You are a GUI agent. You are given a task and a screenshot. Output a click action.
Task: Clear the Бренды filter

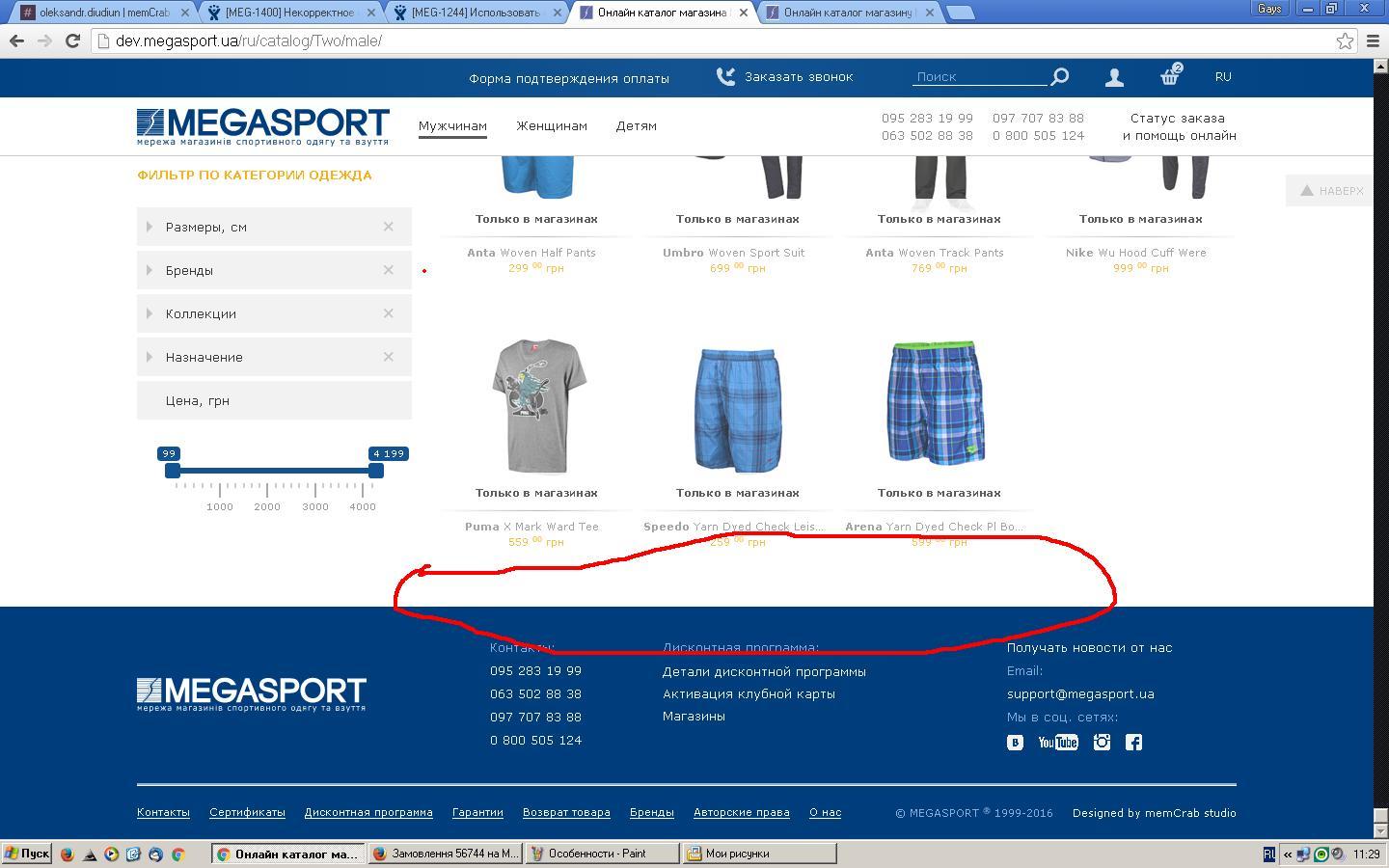click(388, 270)
